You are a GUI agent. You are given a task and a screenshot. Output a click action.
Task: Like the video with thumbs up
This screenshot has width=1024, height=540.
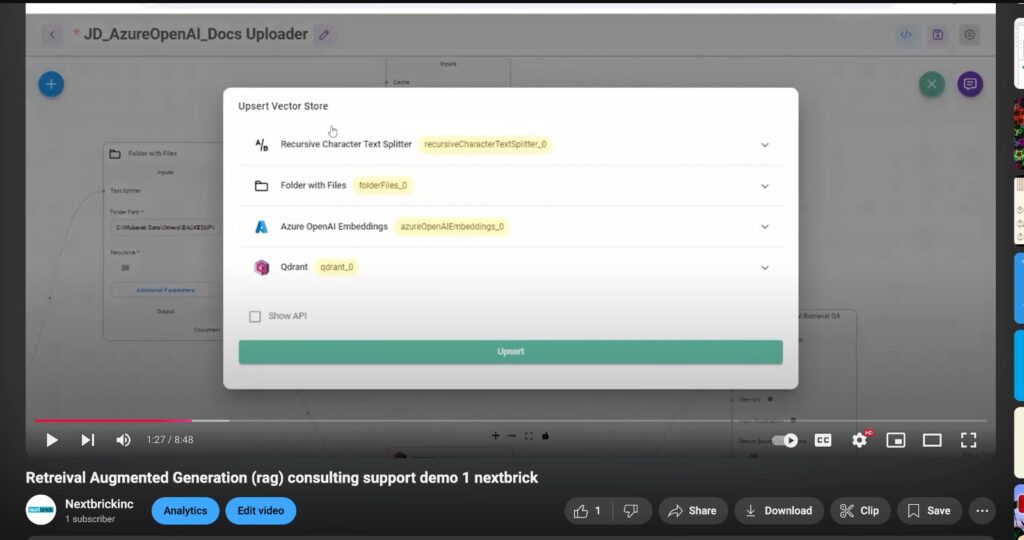click(584, 511)
